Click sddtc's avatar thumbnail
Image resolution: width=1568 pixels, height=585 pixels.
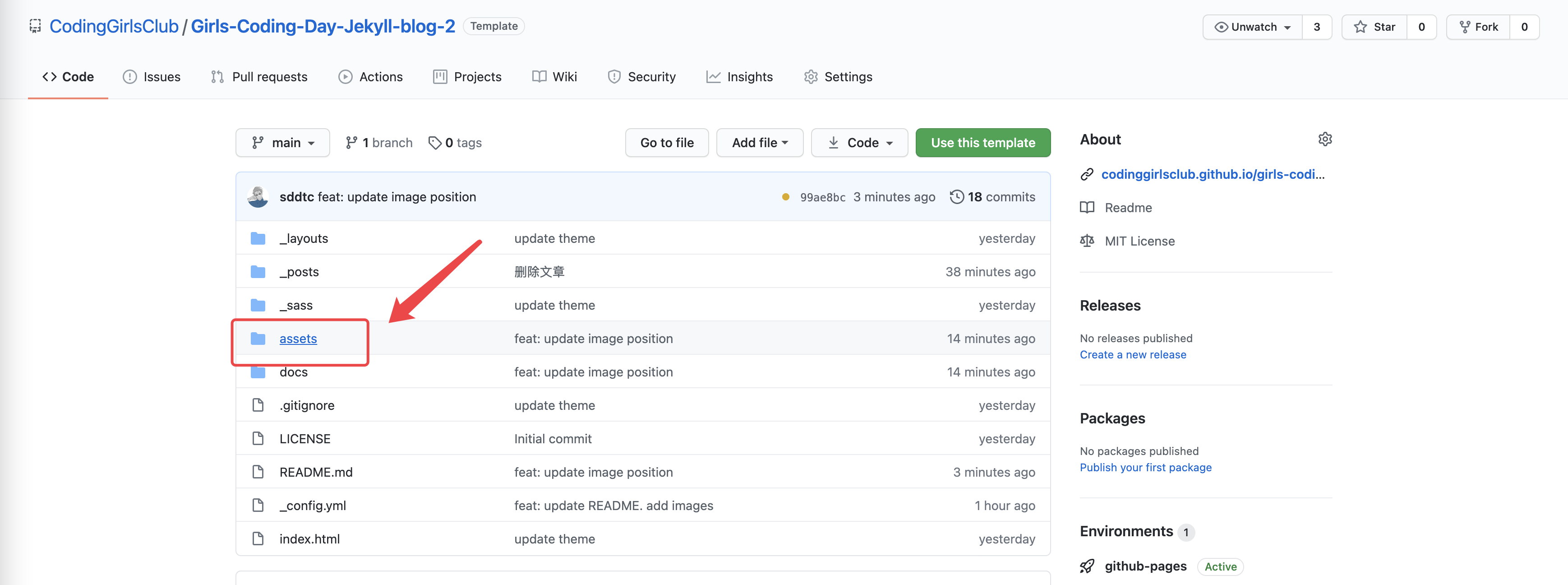pyautogui.click(x=258, y=197)
